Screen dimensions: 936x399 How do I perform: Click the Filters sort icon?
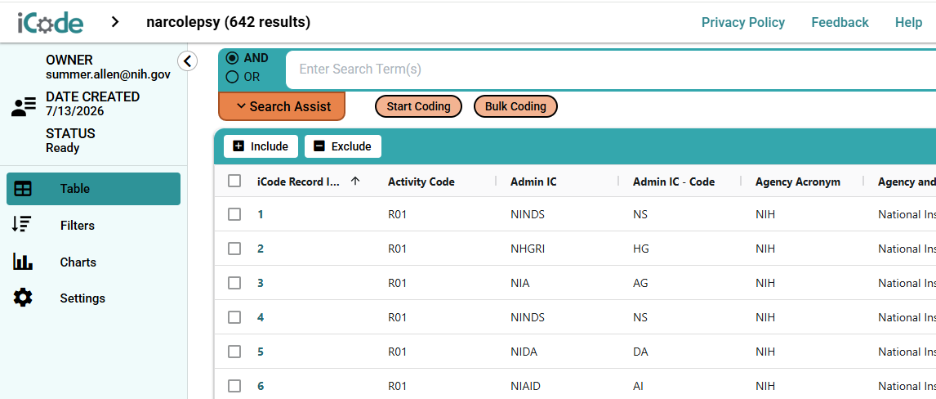(x=22, y=225)
